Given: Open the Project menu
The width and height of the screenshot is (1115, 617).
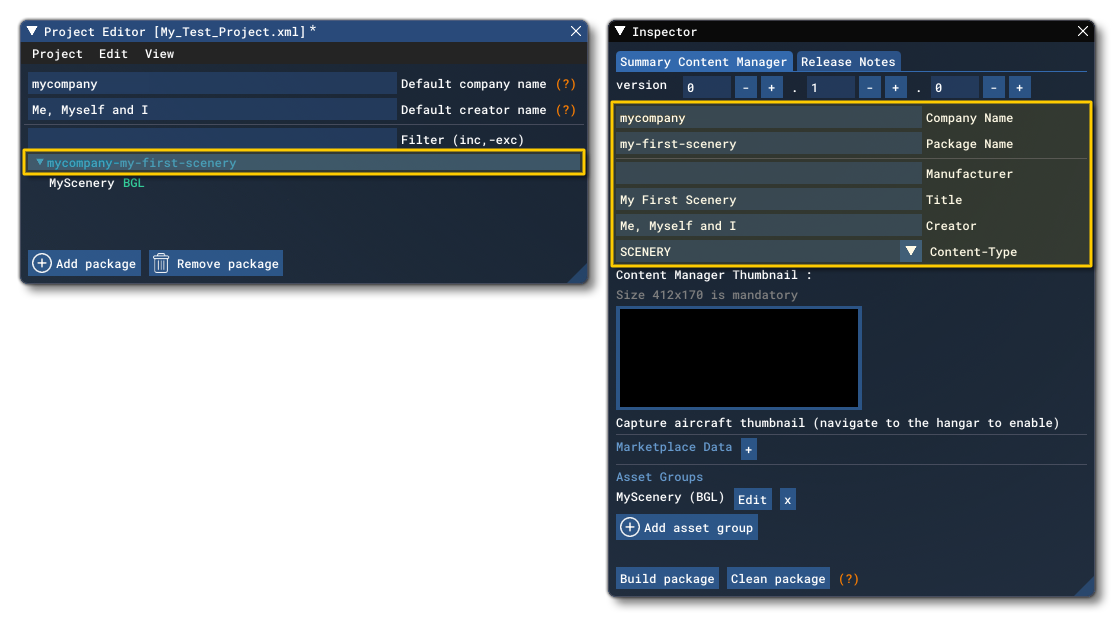Looking at the screenshot, I should pos(58,54).
